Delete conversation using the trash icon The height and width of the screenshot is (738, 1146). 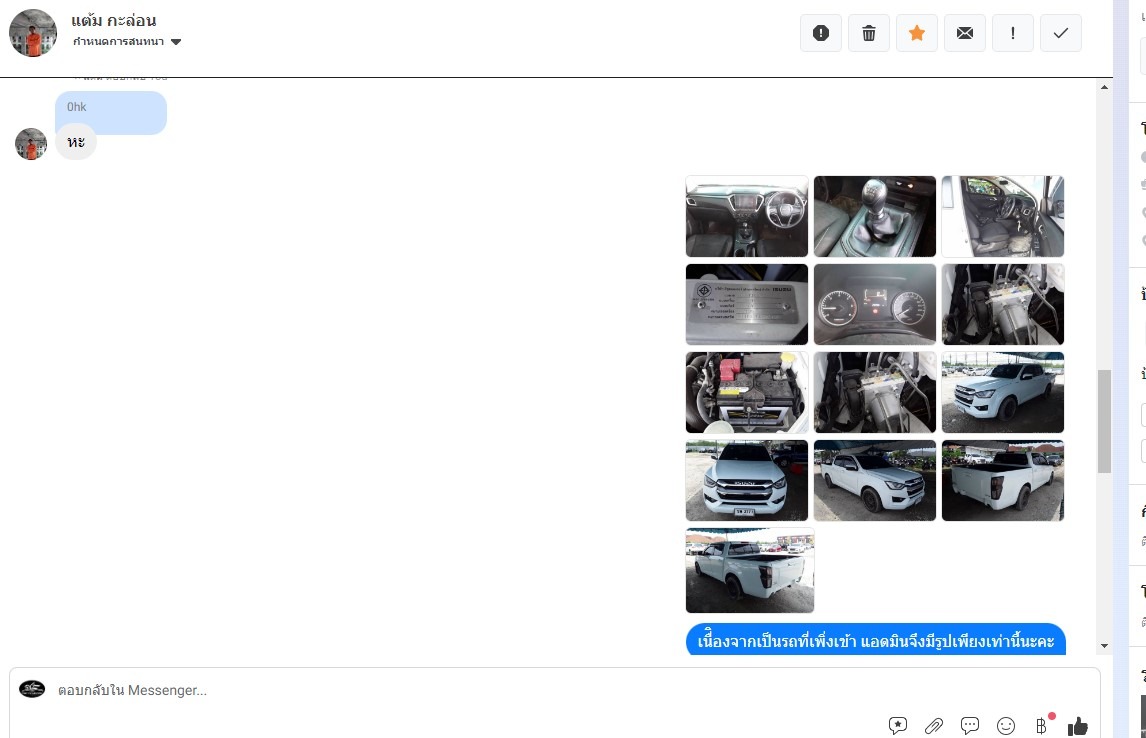point(869,33)
